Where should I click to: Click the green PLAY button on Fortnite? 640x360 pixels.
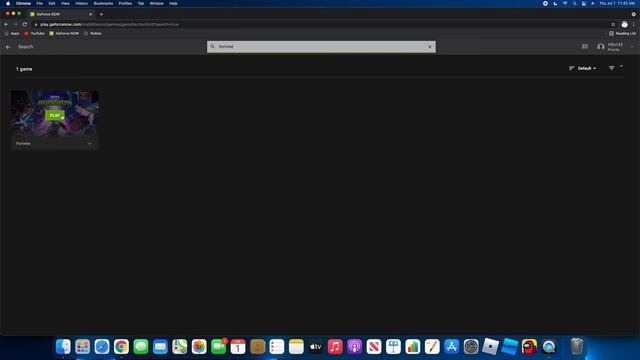55,116
